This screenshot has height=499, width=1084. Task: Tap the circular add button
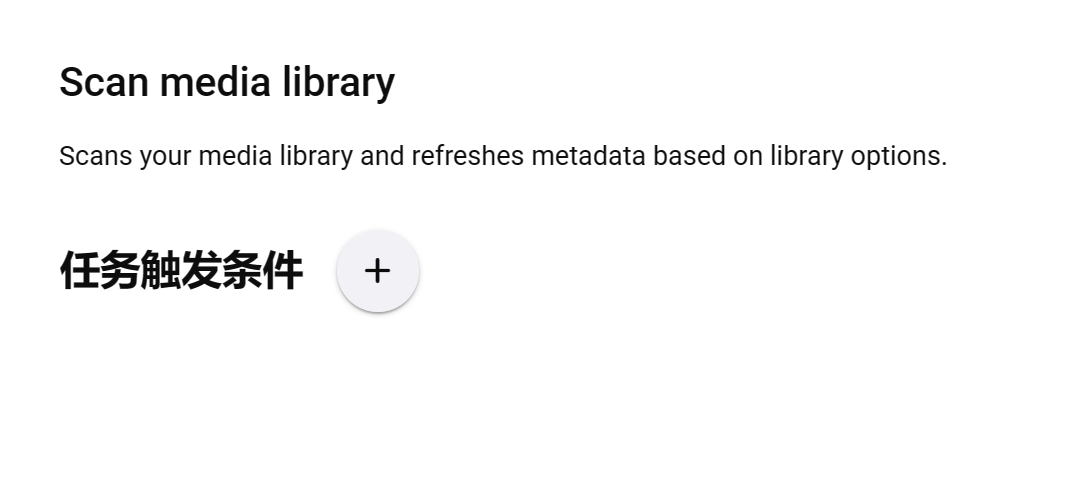coord(377,271)
